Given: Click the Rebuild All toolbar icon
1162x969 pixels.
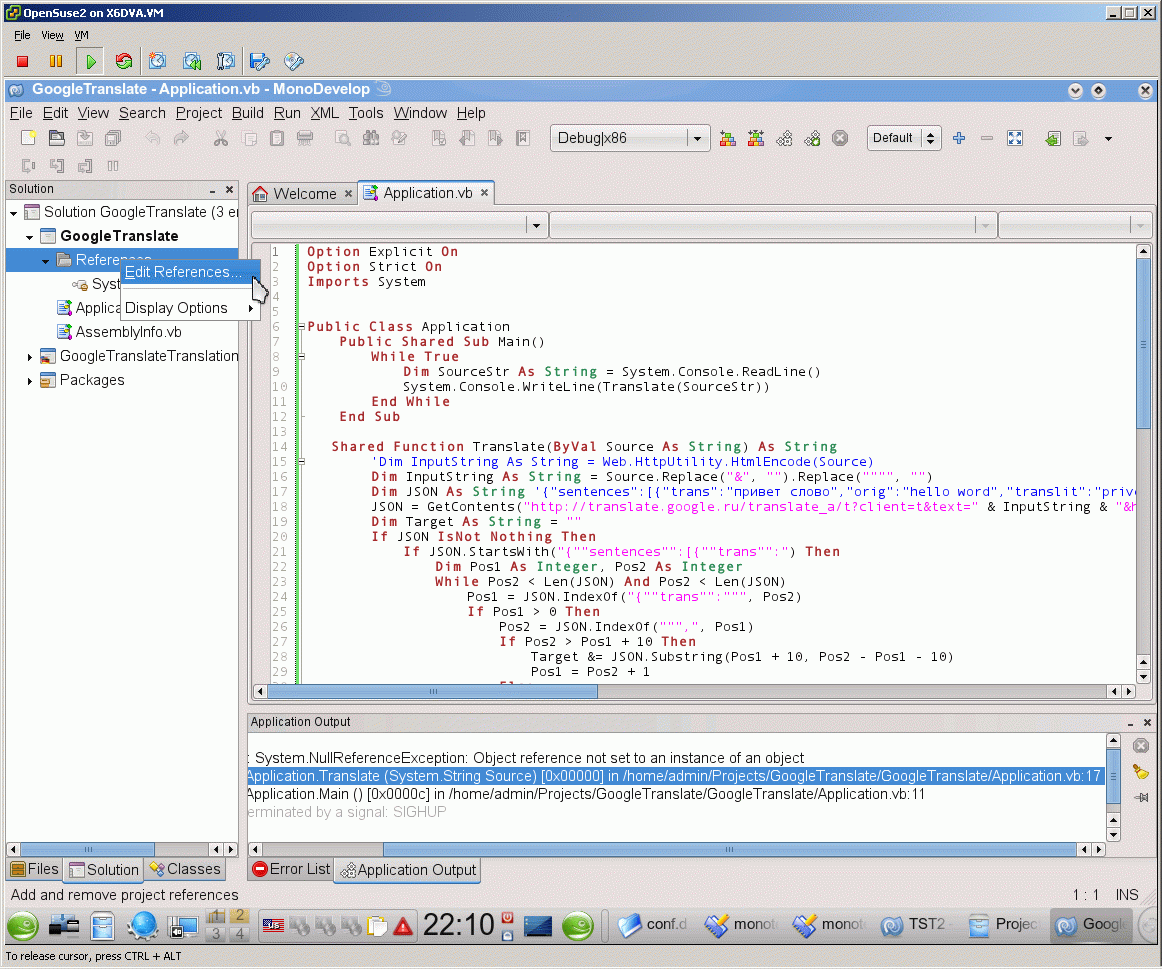Looking at the screenshot, I should coord(756,138).
